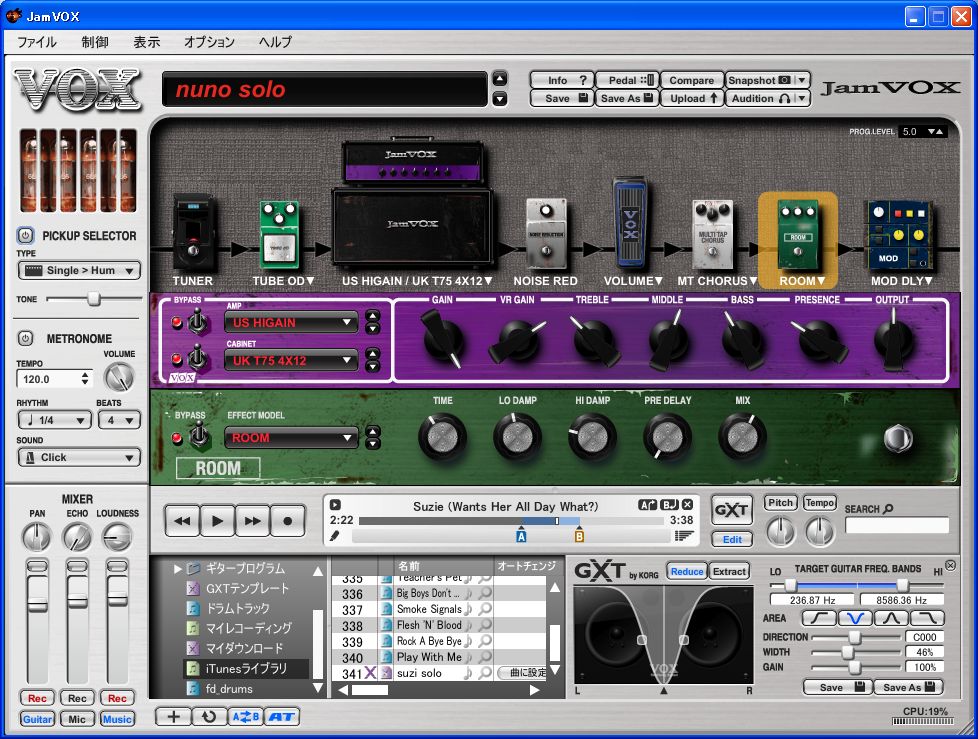Image resolution: width=978 pixels, height=739 pixels.
Task: Click the Upload button
Action: pyautogui.click(x=691, y=99)
